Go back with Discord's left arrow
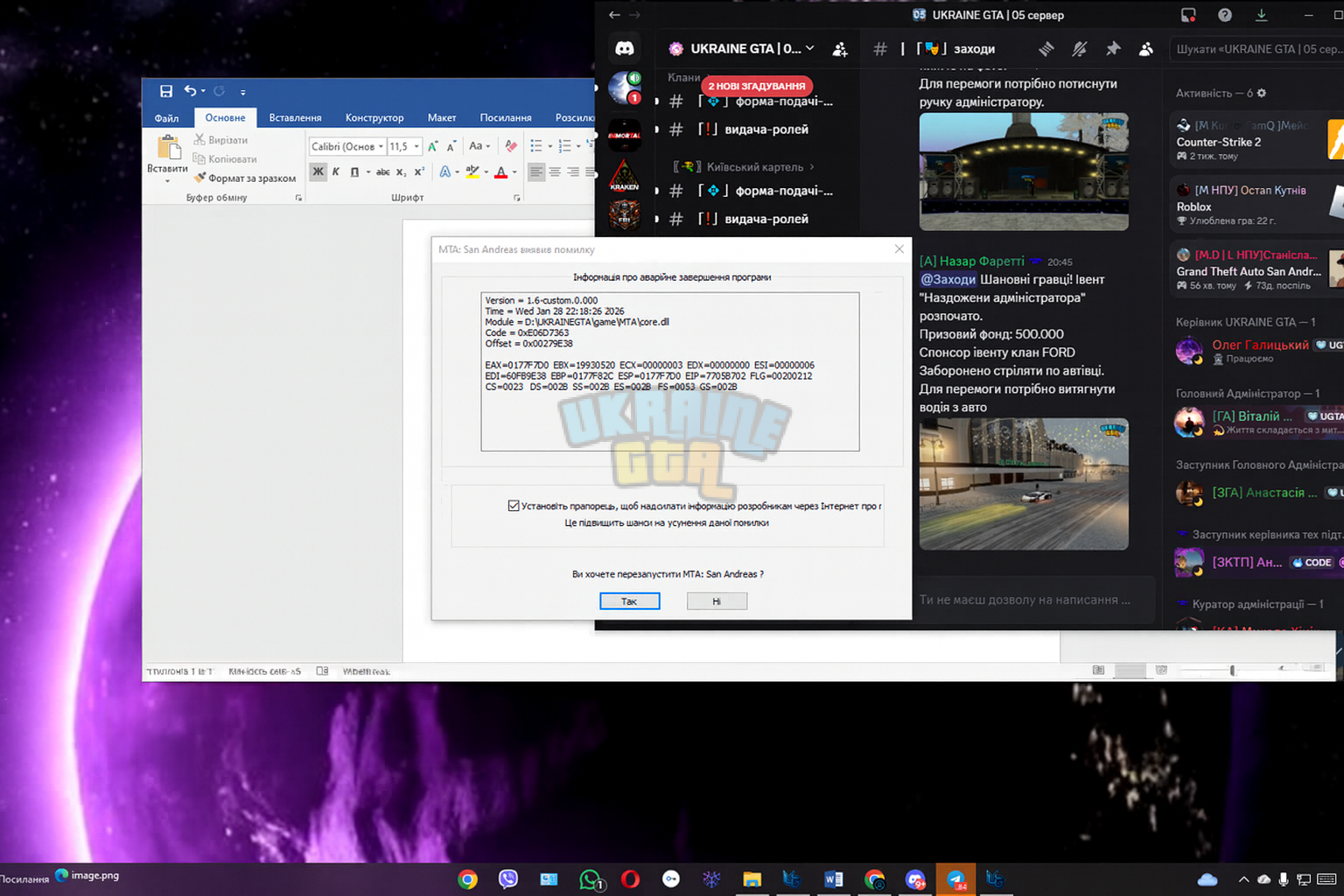This screenshot has width=1344, height=896. coord(614,15)
